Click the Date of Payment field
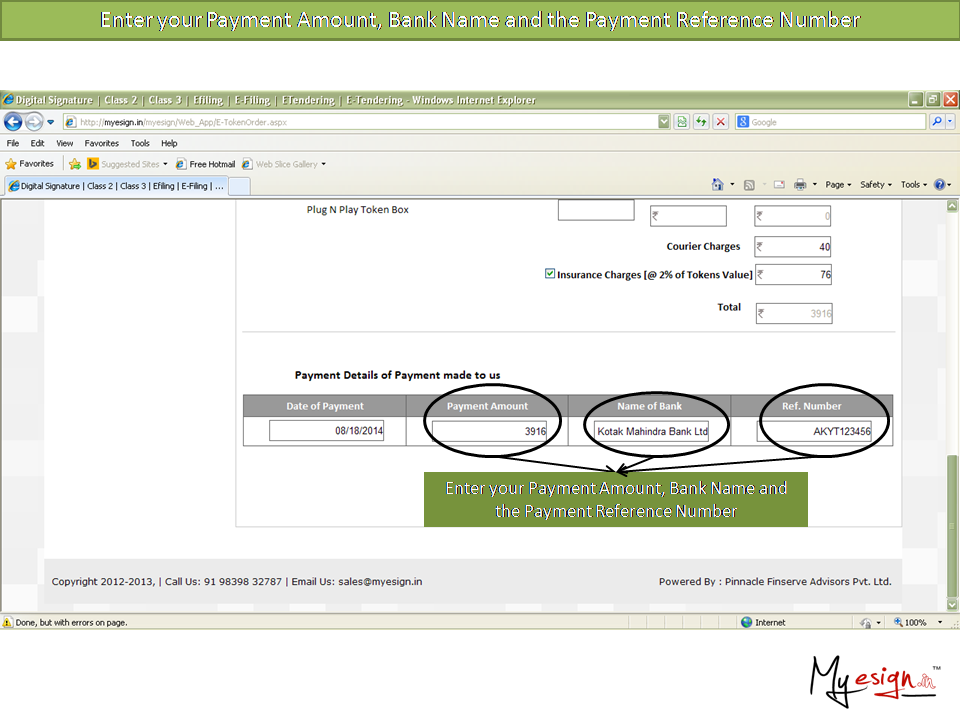 (x=326, y=431)
